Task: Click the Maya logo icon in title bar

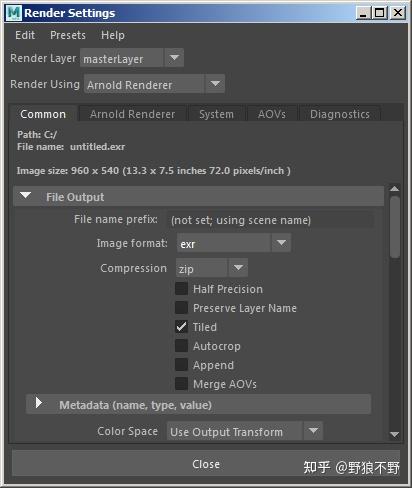Action: pos(14,13)
